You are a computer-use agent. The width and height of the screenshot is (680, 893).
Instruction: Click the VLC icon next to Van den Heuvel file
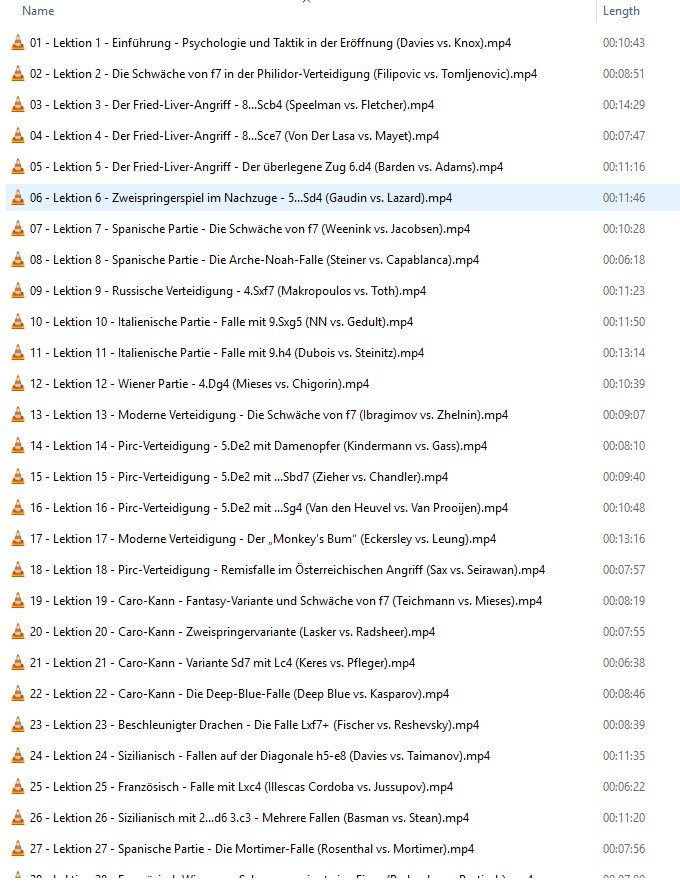18,507
